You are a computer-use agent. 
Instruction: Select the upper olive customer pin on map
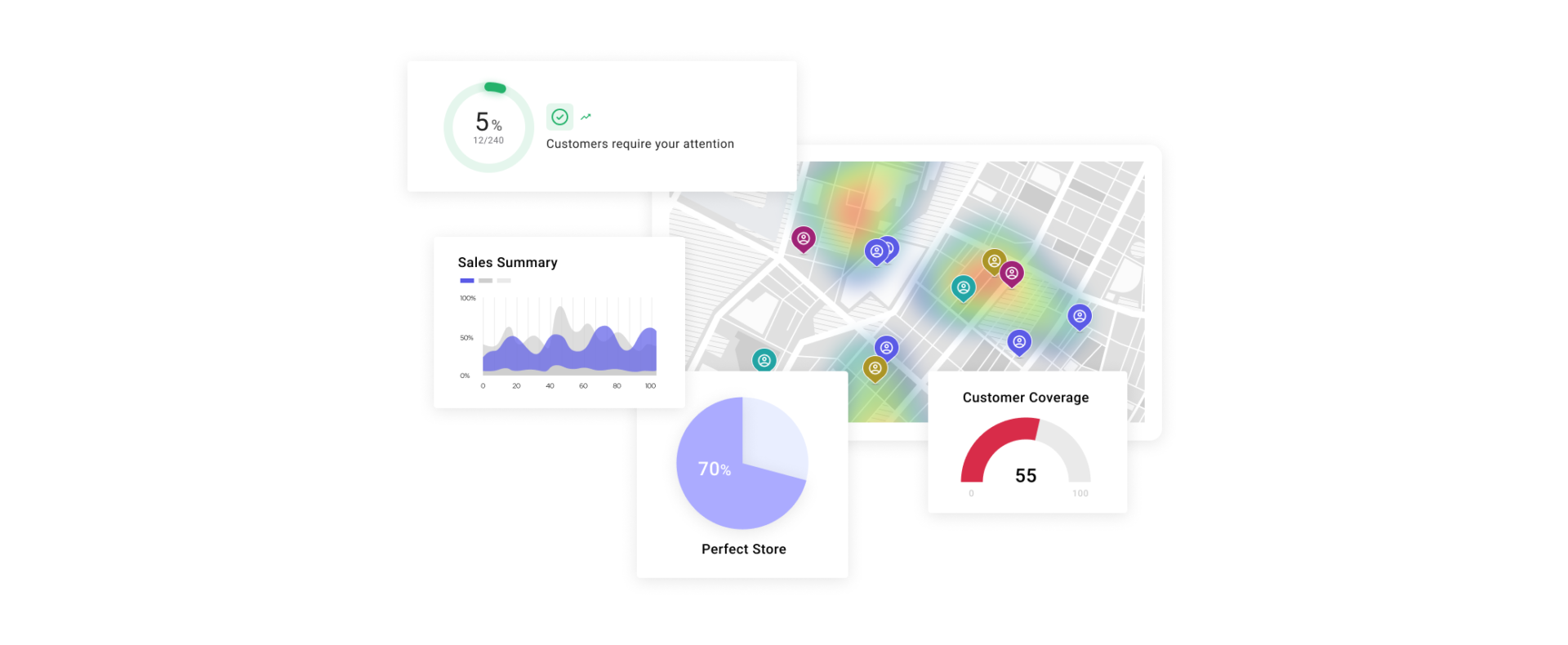(x=992, y=261)
